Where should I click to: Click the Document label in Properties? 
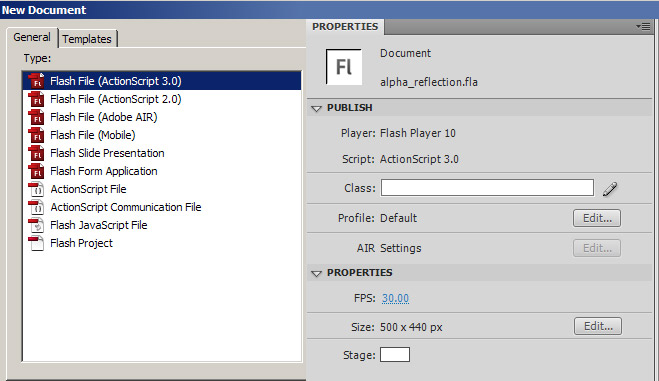[406, 53]
